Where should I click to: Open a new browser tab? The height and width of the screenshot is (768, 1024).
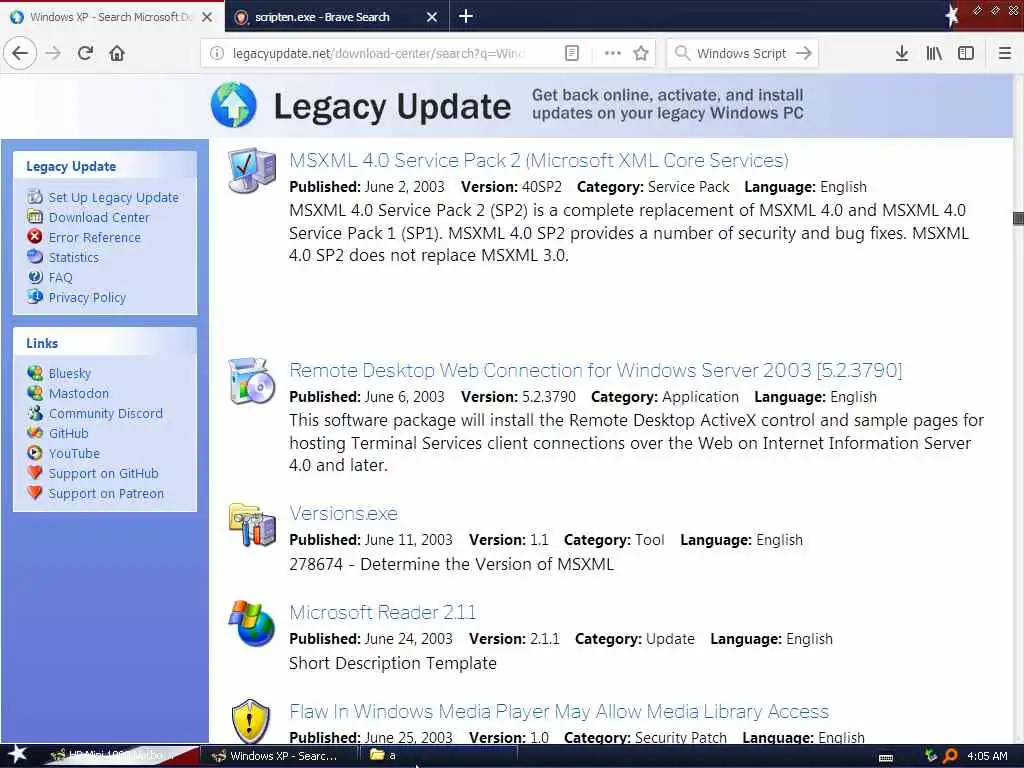(466, 16)
